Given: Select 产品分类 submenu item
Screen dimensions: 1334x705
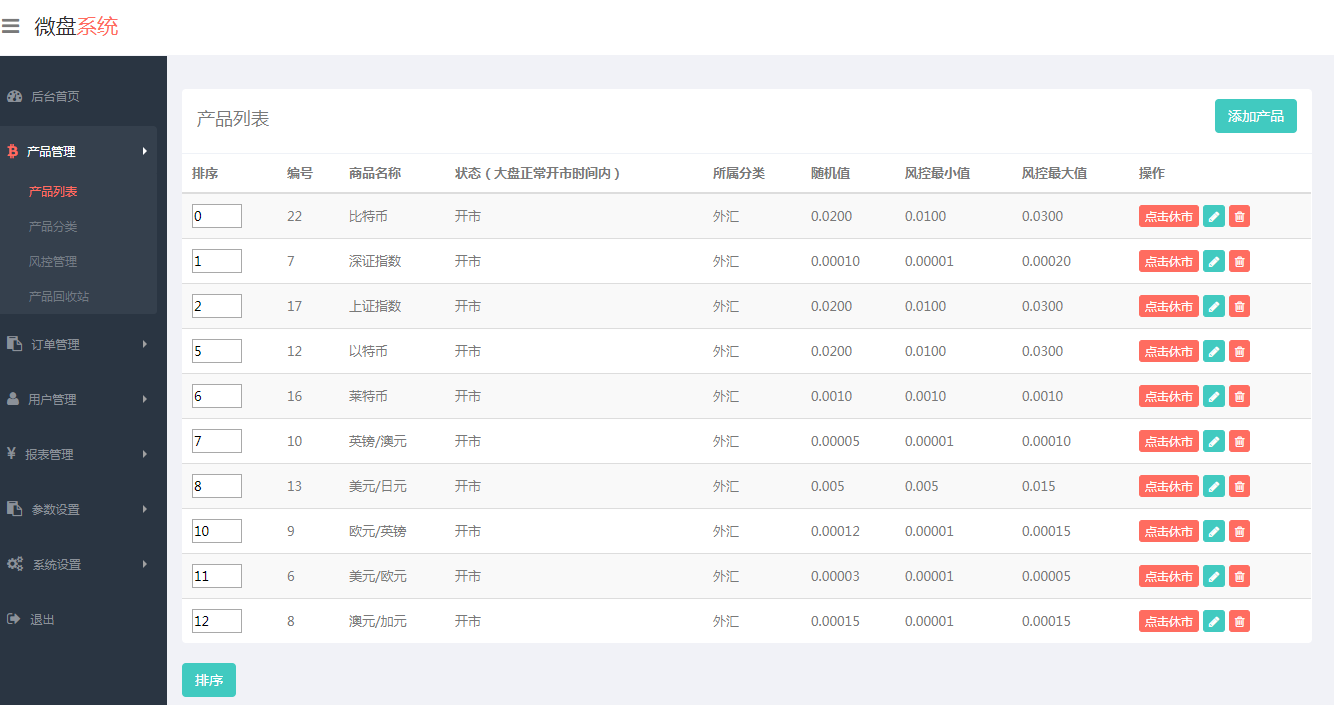Looking at the screenshot, I should 53,227.
